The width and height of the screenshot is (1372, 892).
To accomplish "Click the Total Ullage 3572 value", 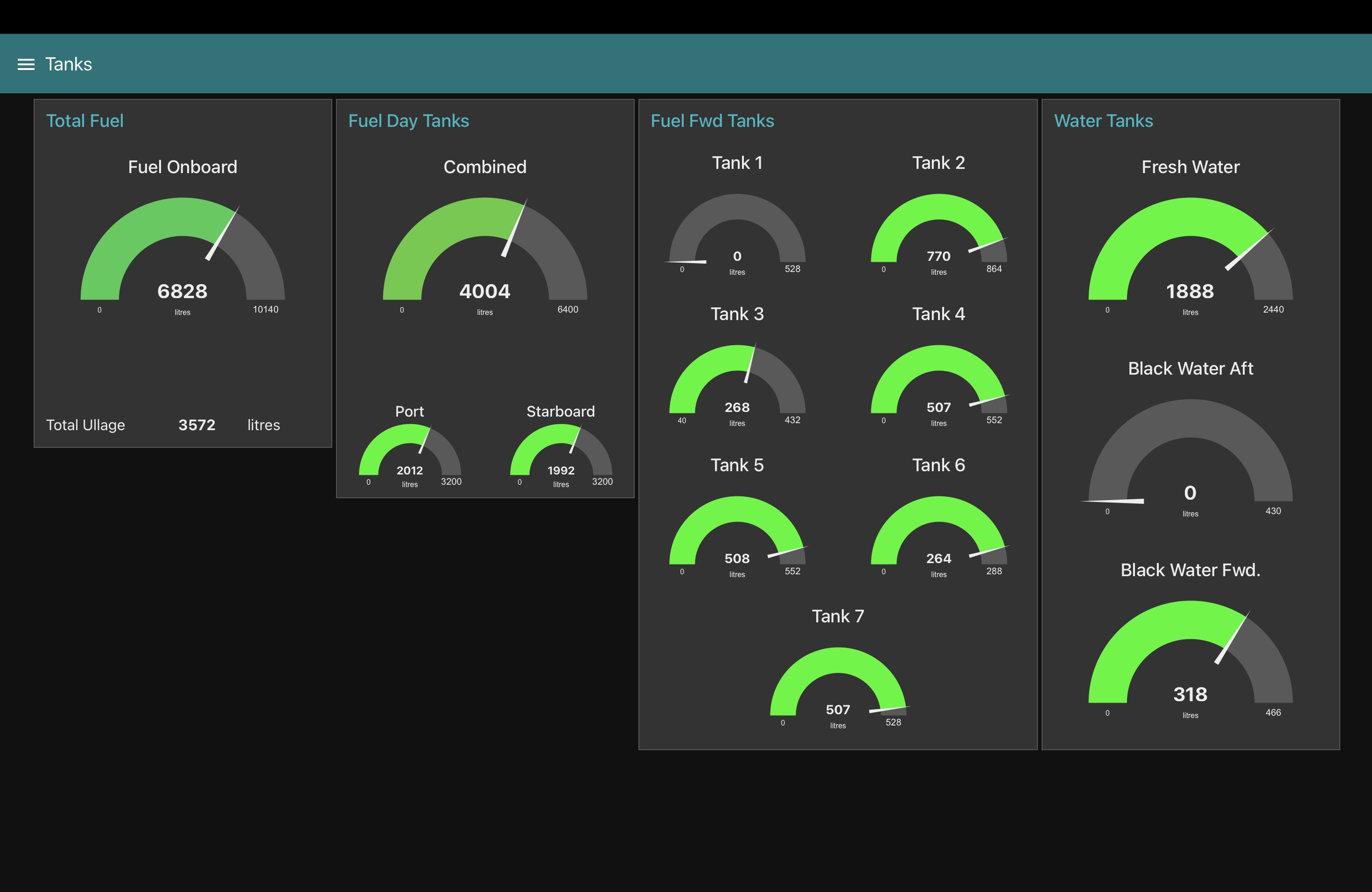I will point(196,425).
